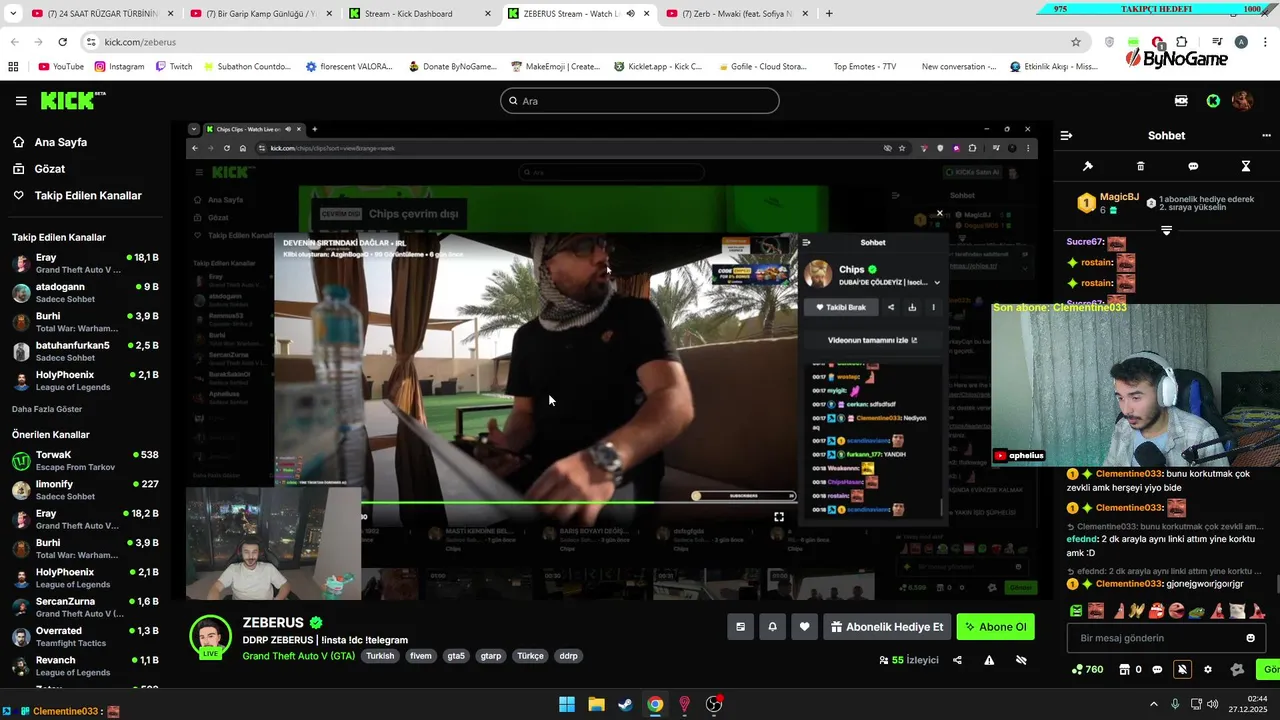Reload the page in the browser toolbar
Screen dimensions: 1280x720
coord(62,42)
